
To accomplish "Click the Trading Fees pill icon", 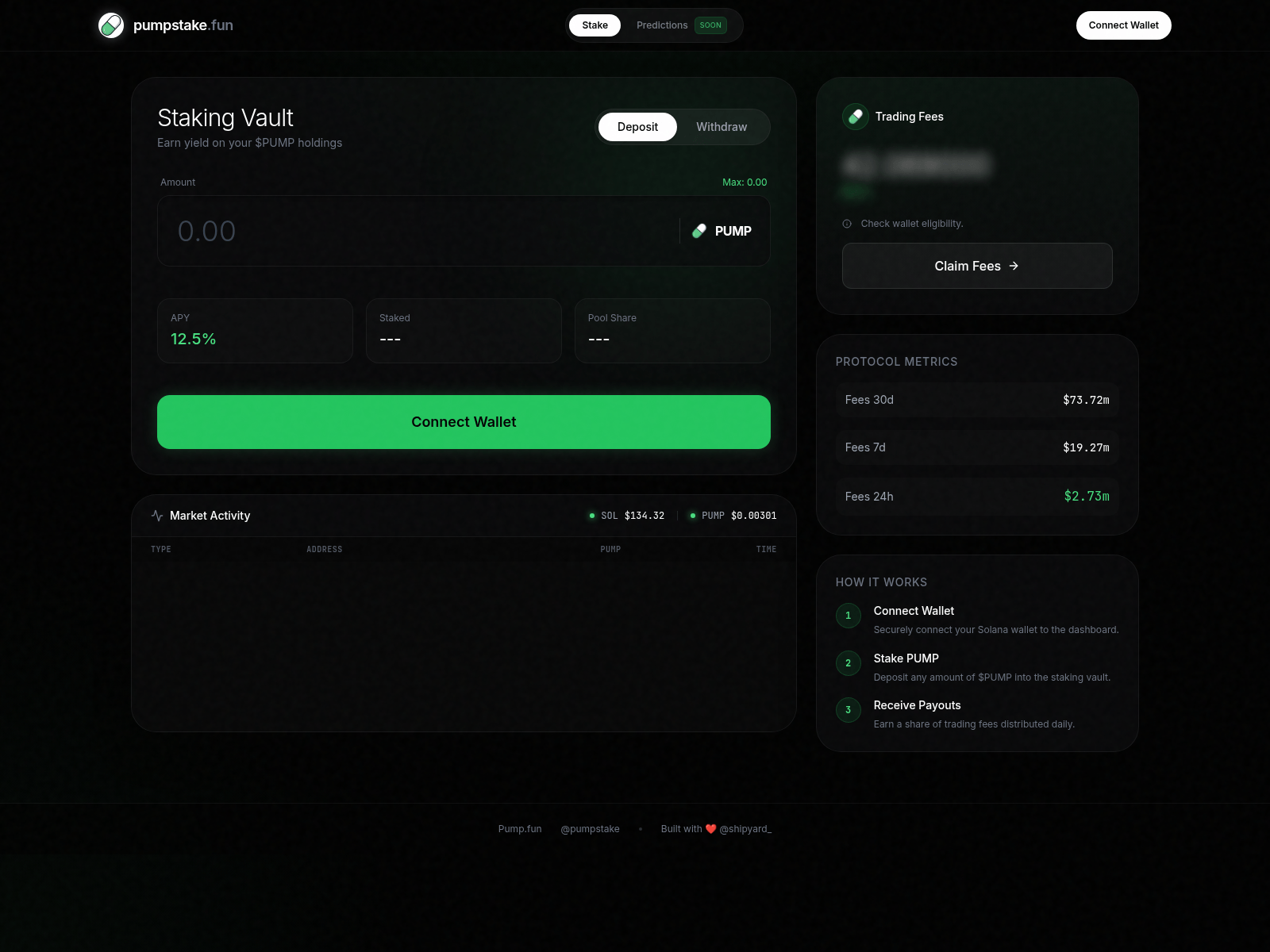I will click(x=855, y=117).
